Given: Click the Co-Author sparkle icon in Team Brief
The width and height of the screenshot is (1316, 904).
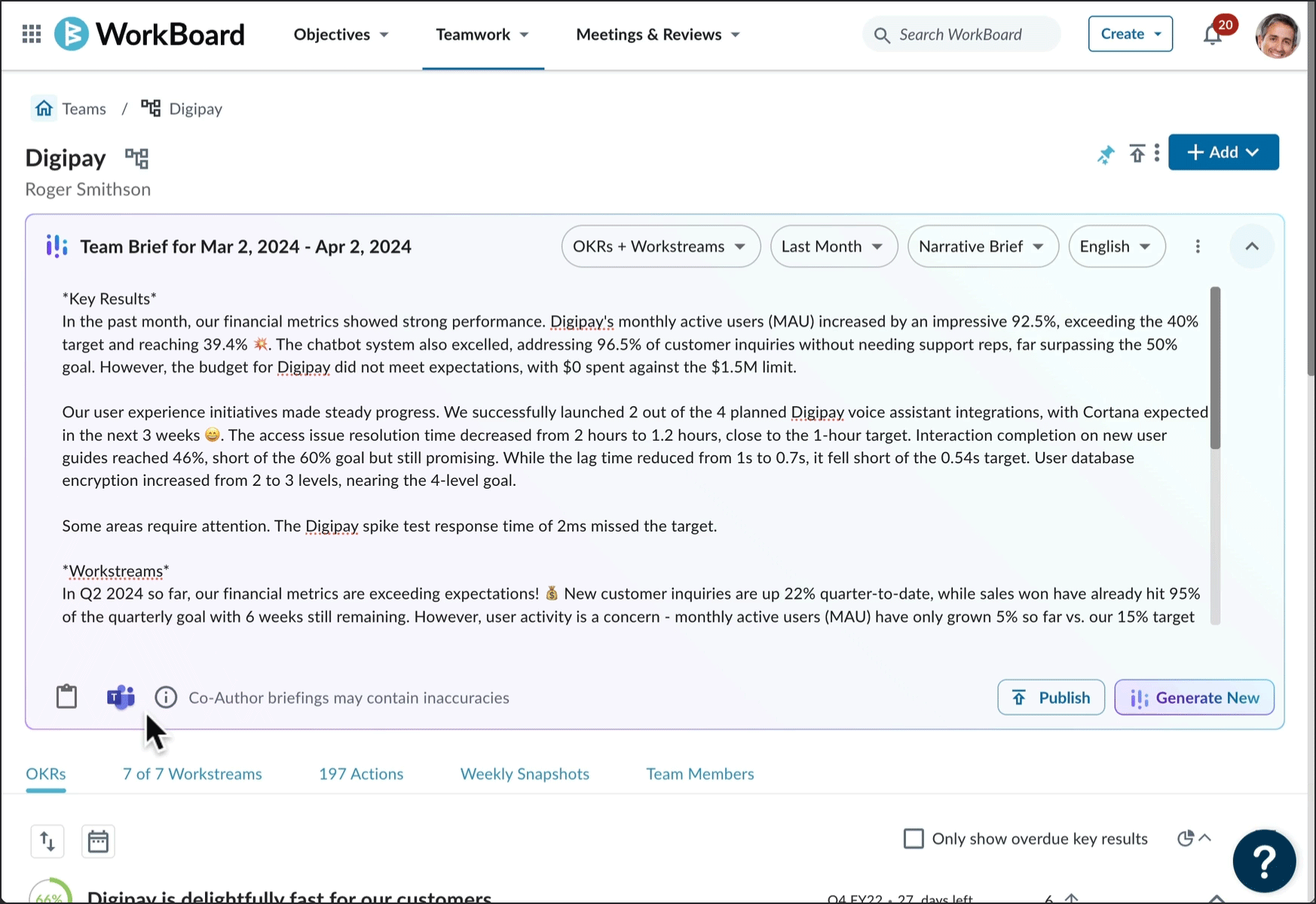Looking at the screenshot, I should 57,246.
